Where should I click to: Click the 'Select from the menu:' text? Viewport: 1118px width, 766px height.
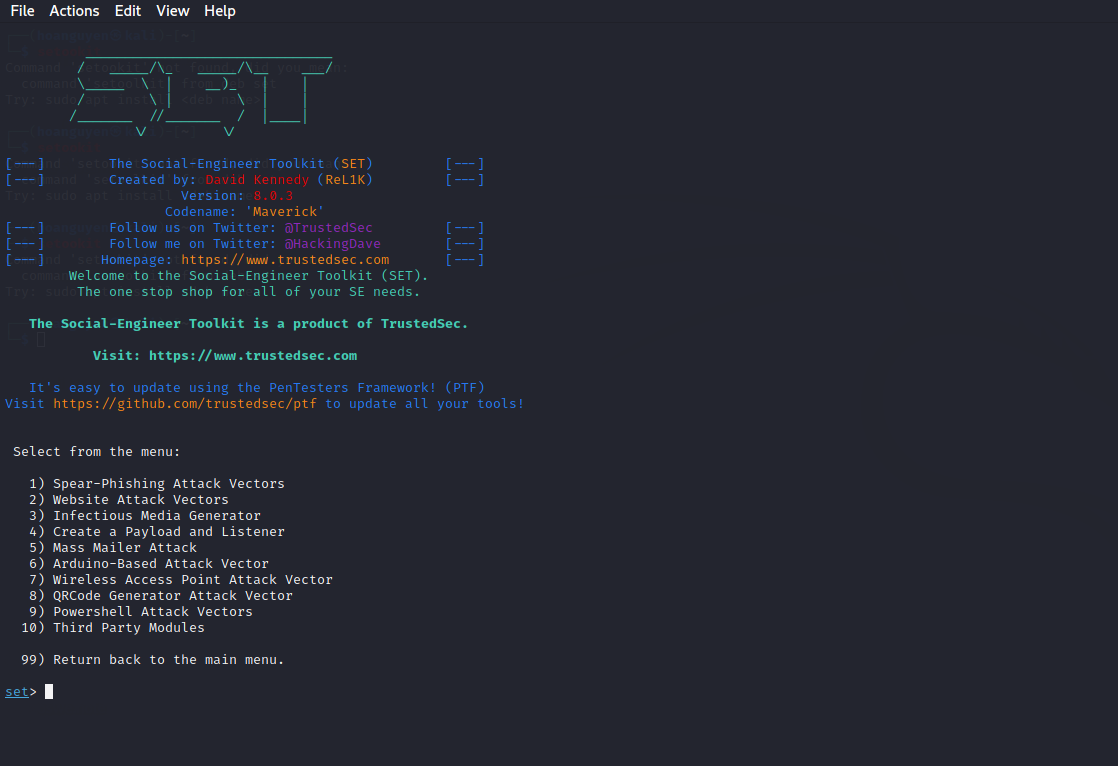97,451
